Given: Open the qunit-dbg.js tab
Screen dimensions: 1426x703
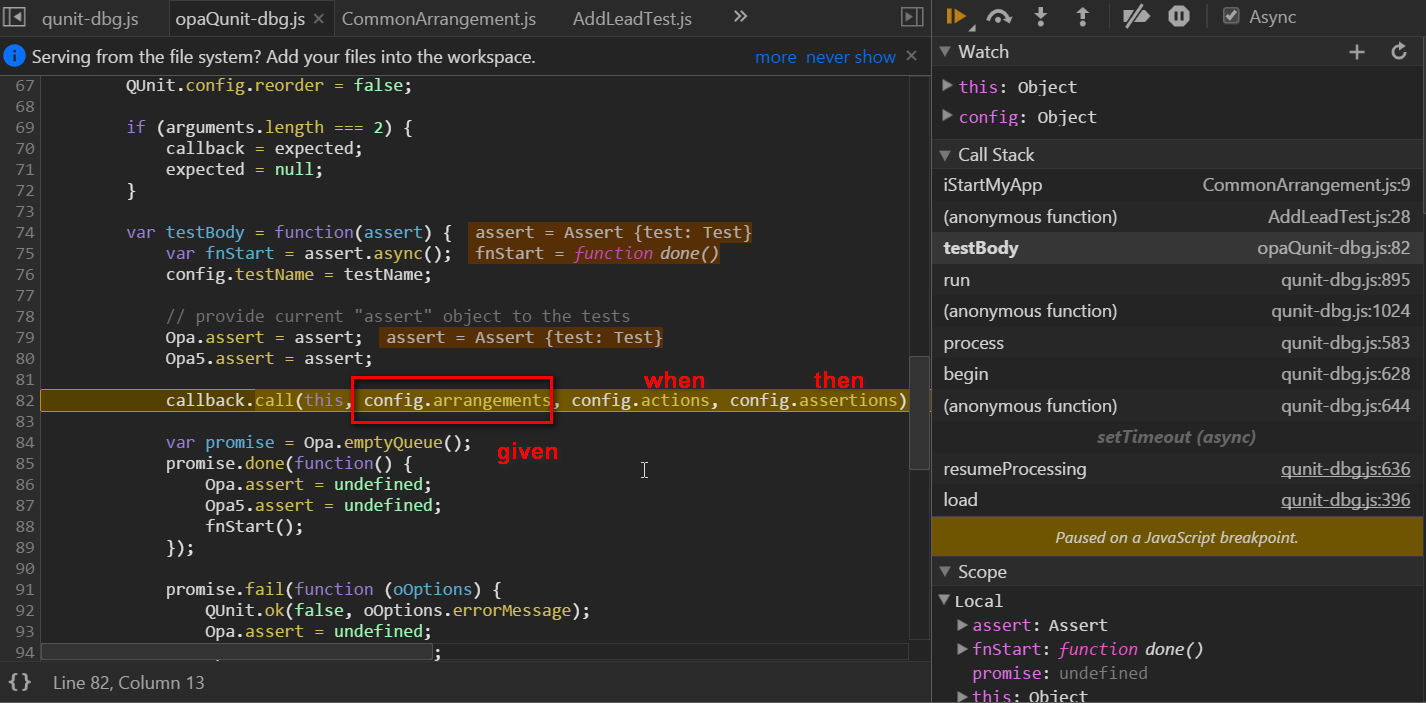Looking at the screenshot, I should click(90, 19).
